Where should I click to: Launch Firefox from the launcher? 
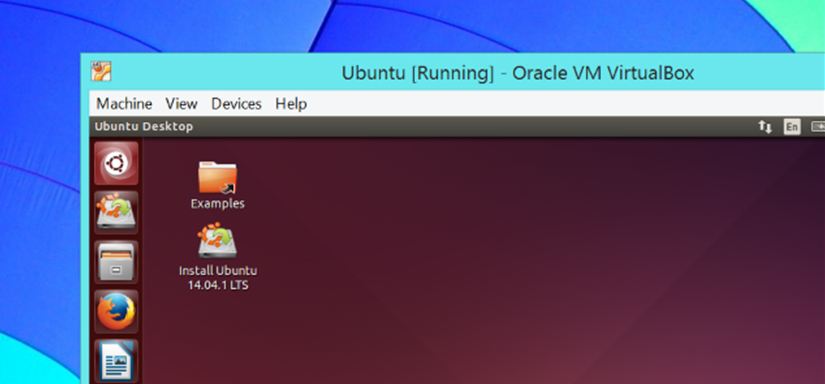[x=116, y=311]
